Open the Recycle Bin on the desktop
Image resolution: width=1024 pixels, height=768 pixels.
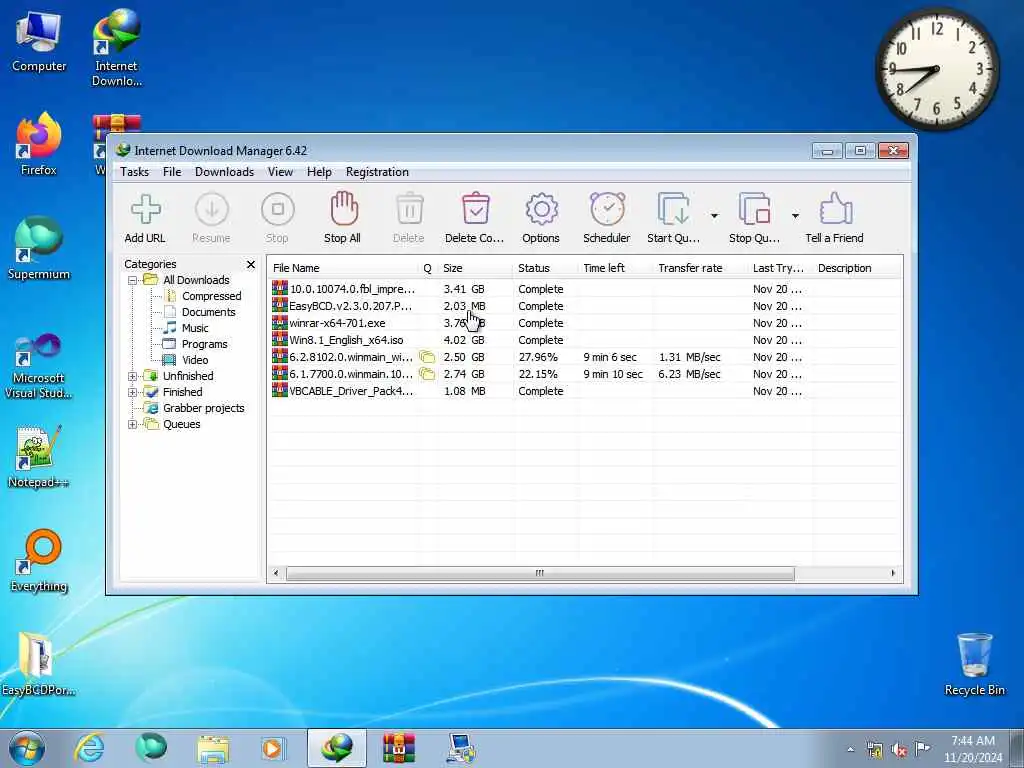click(975, 663)
